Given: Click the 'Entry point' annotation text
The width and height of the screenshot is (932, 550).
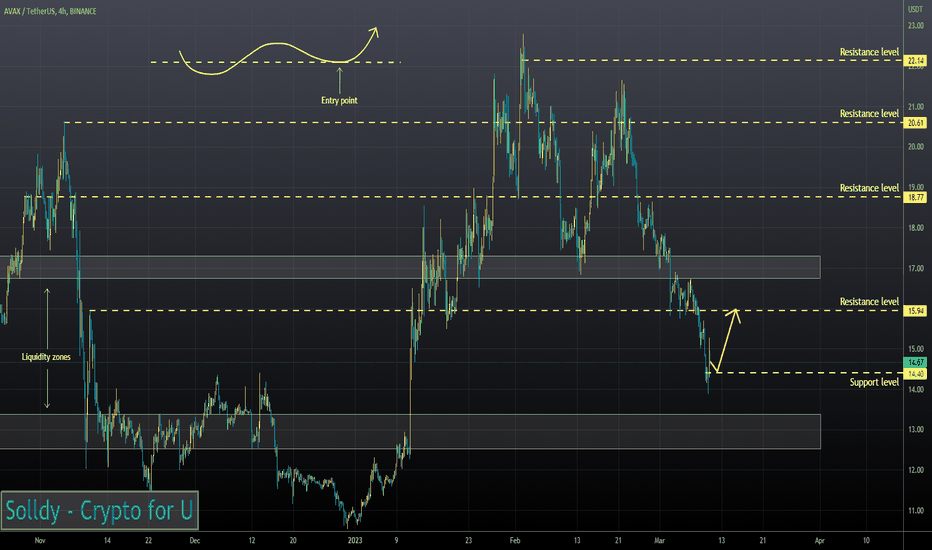Looking at the screenshot, I should tap(339, 100).
